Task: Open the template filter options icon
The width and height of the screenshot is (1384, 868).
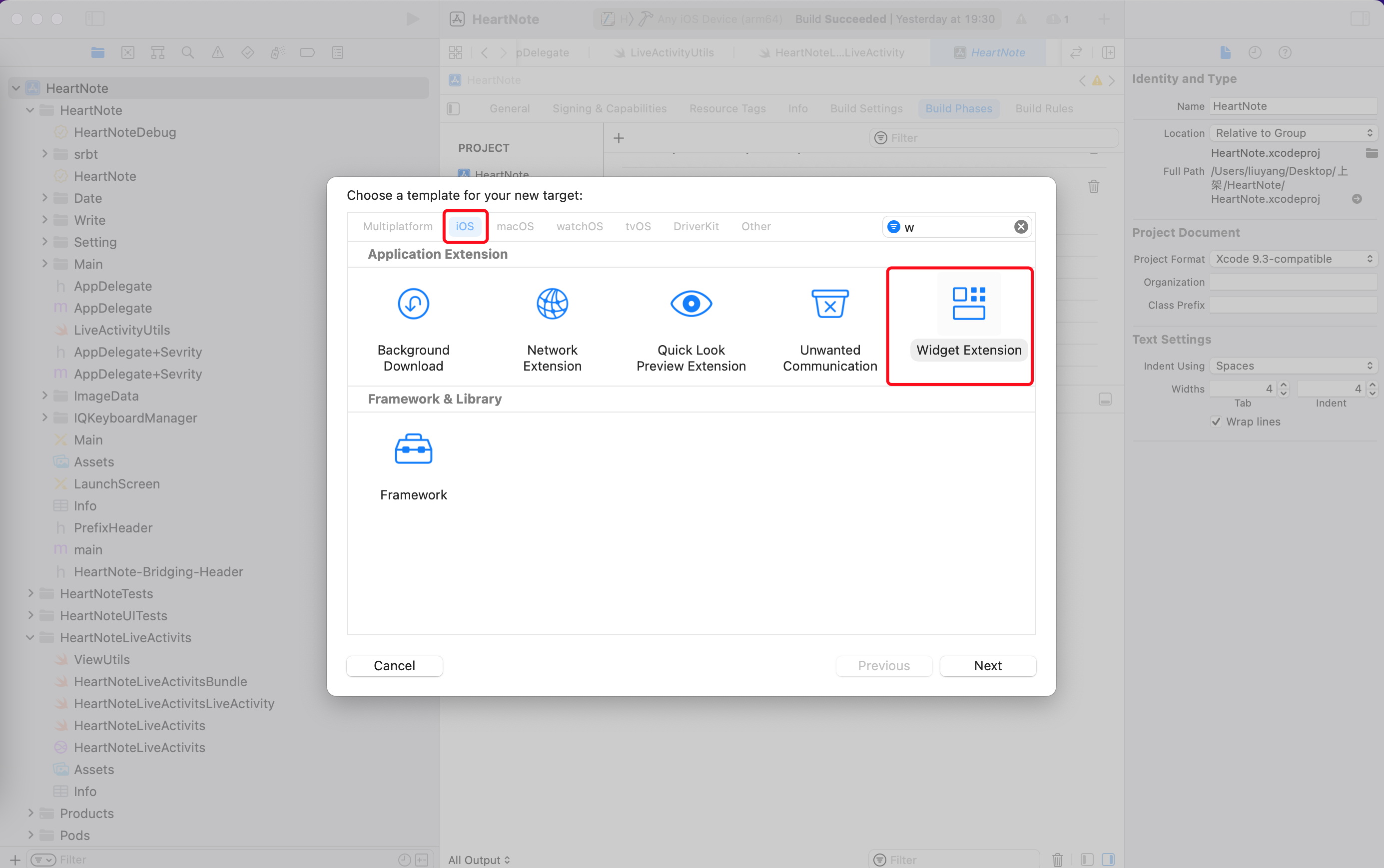Action: [x=893, y=227]
